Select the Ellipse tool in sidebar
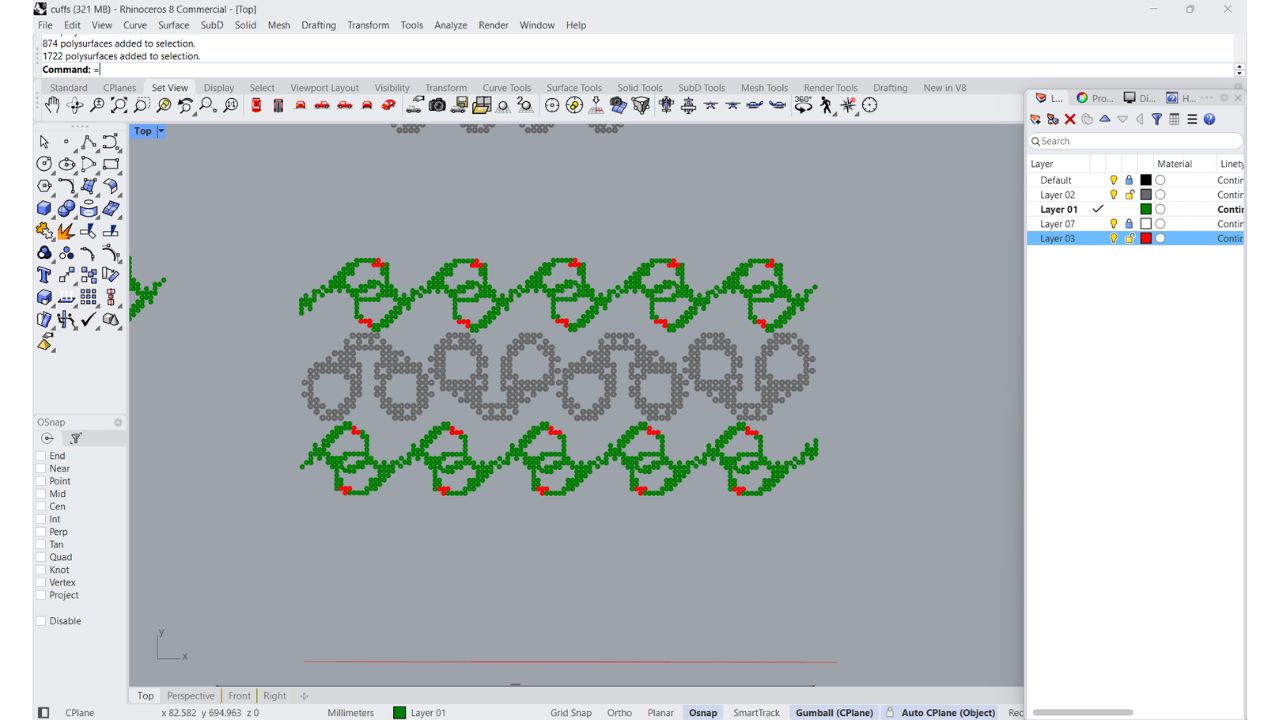Screen dimensions: 1280x720 [x=66, y=164]
